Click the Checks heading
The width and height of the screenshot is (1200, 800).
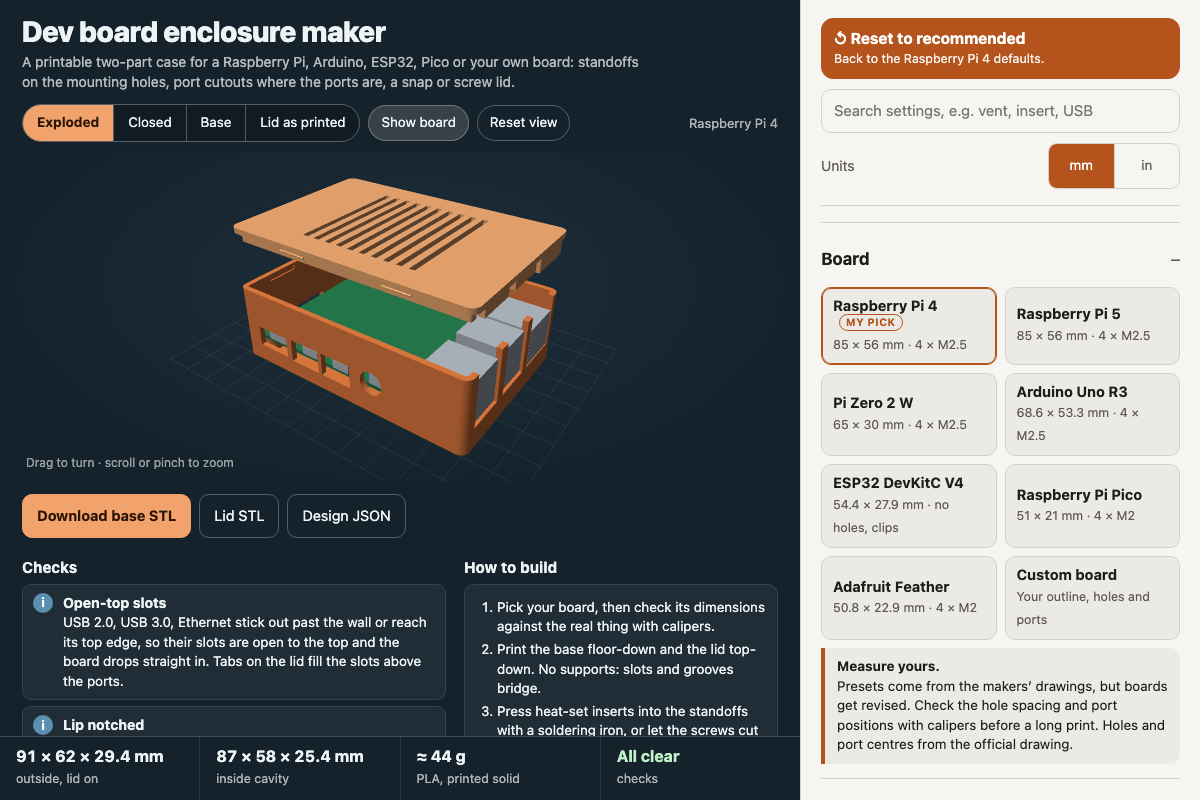(50, 567)
